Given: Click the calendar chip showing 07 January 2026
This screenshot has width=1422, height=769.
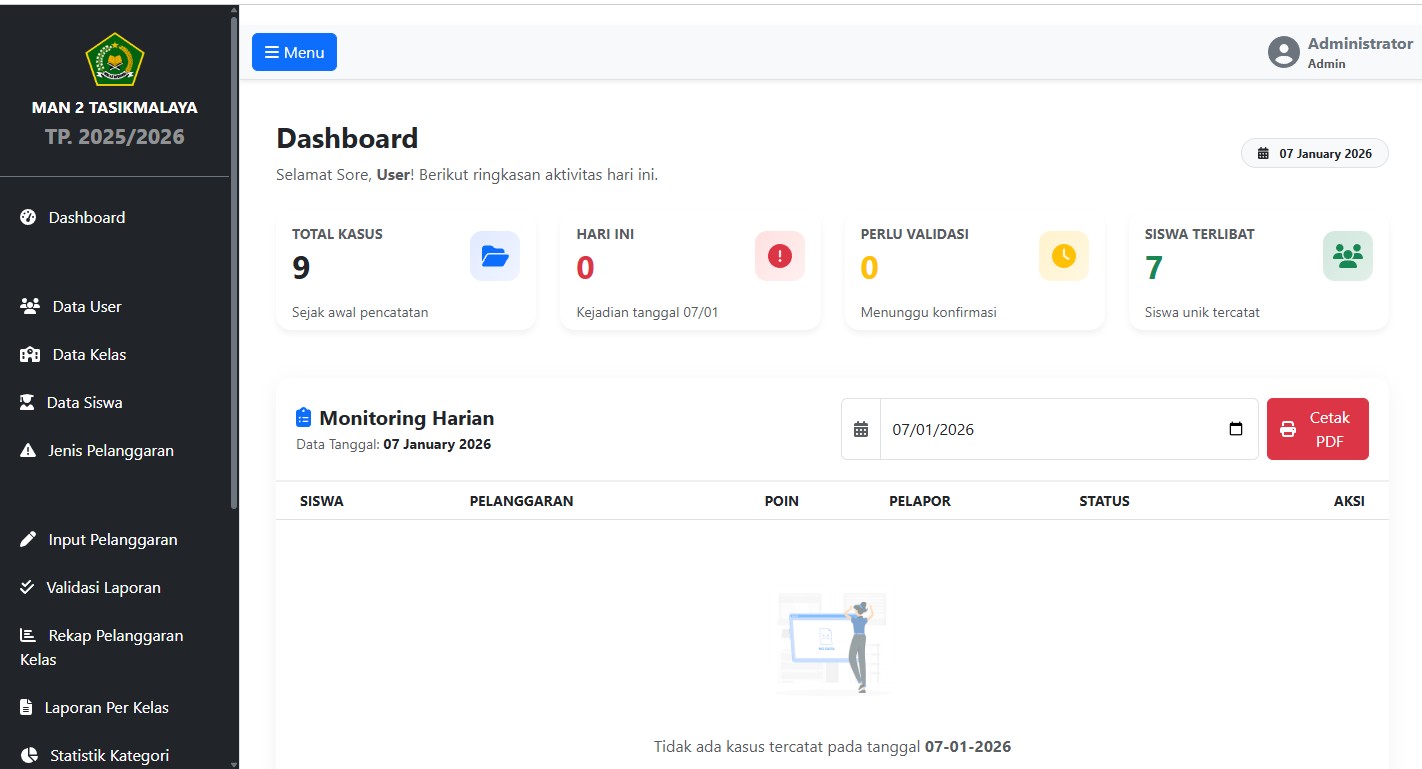Looking at the screenshot, I should click(1314, 153).
